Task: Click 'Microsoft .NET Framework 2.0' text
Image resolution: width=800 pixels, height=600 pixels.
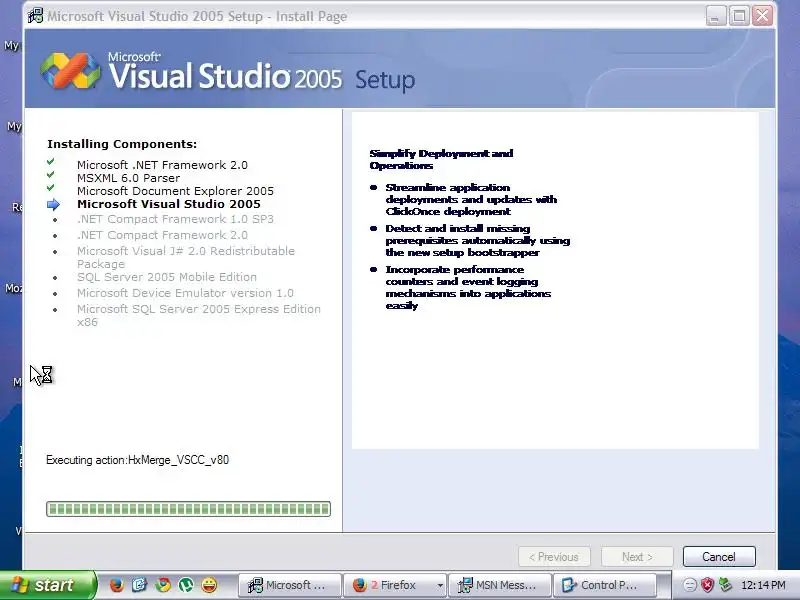Action: (x=162, y=165)
